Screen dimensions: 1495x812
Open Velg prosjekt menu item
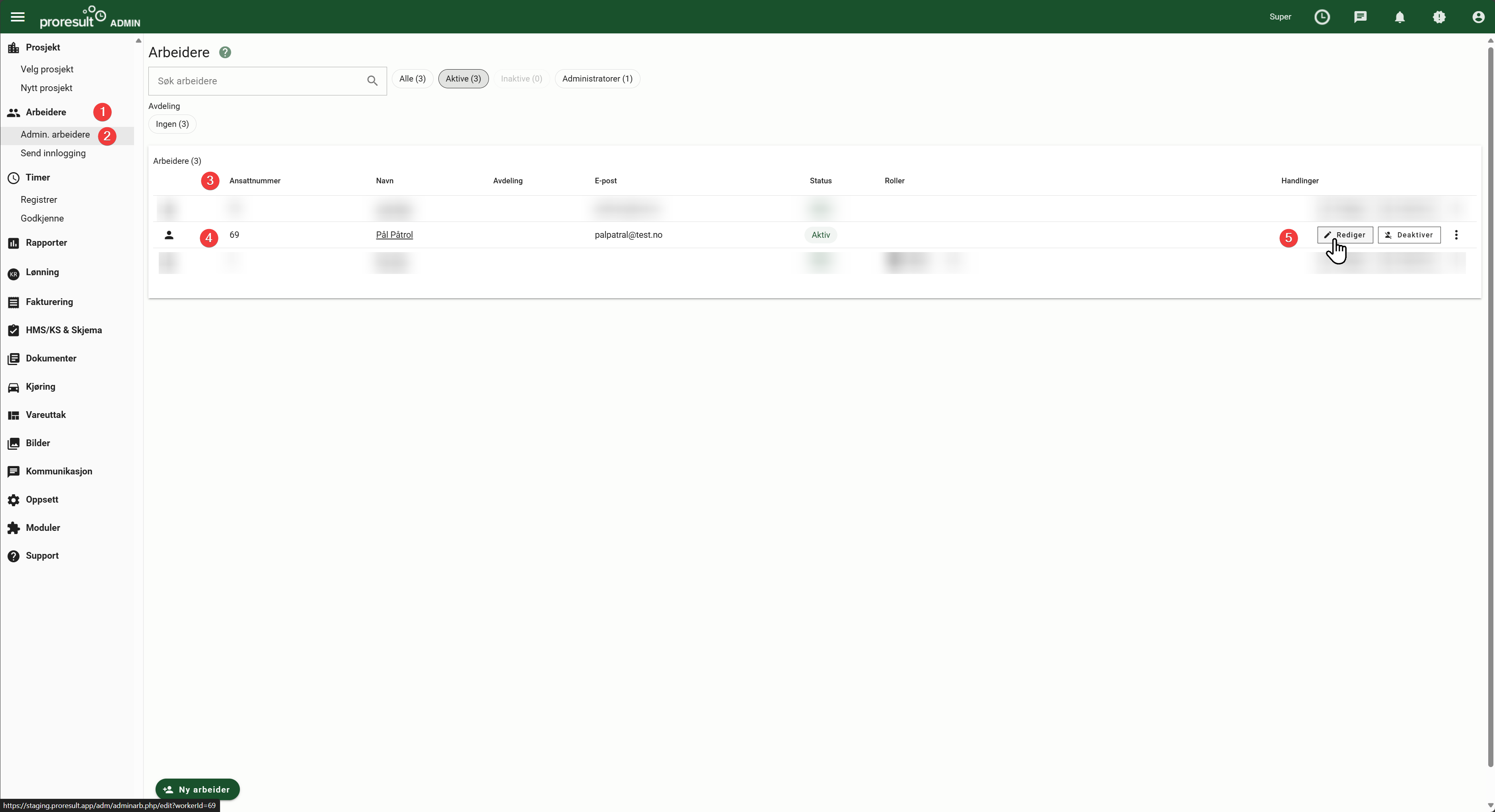(x=47, y=70)
